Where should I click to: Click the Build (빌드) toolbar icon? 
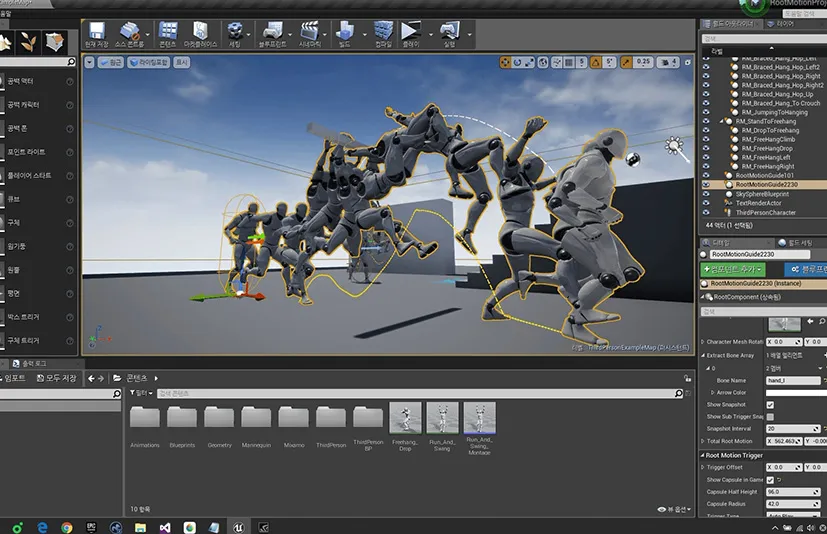344,34
